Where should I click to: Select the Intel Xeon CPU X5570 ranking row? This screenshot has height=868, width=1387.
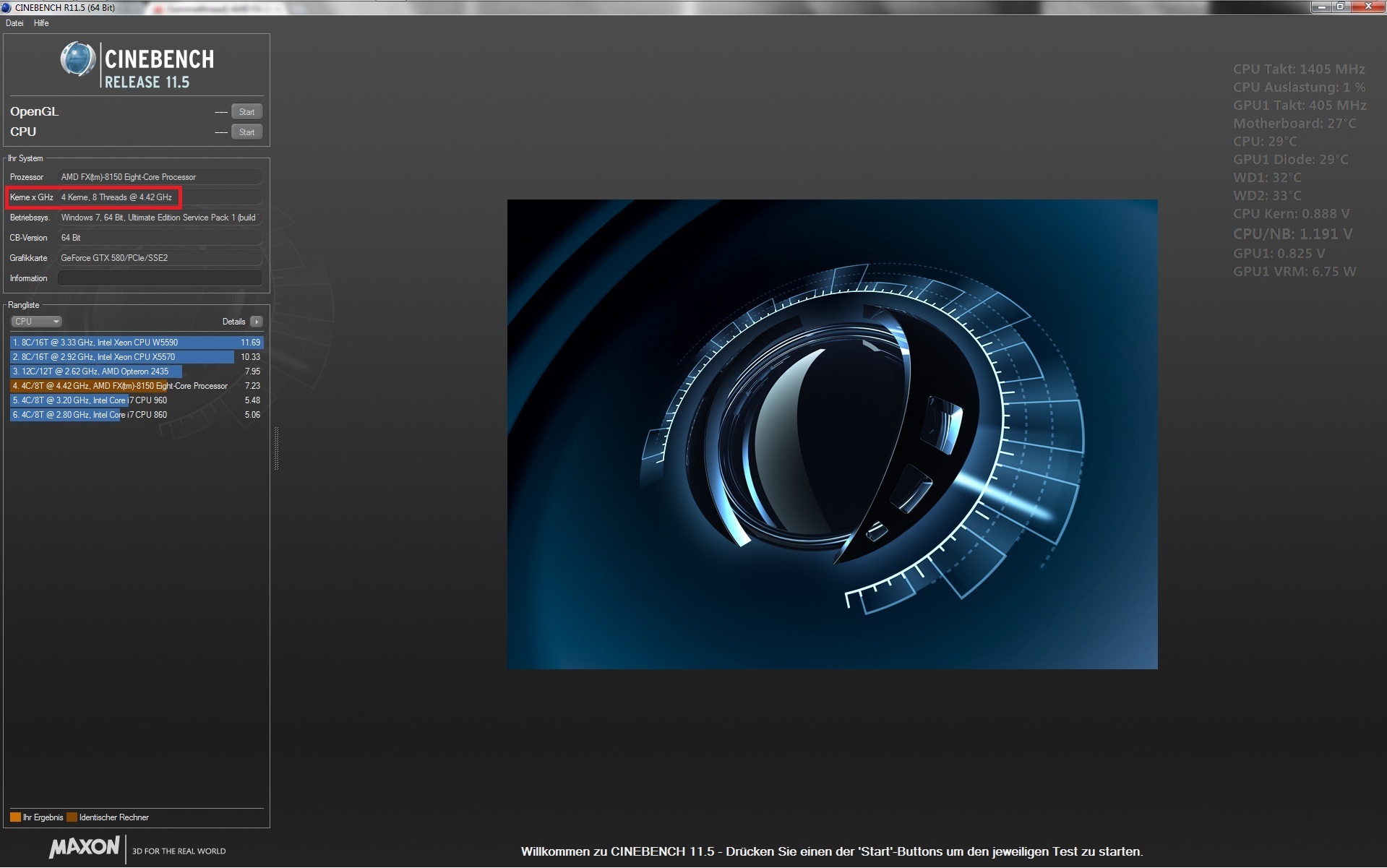tap(137, 357)
